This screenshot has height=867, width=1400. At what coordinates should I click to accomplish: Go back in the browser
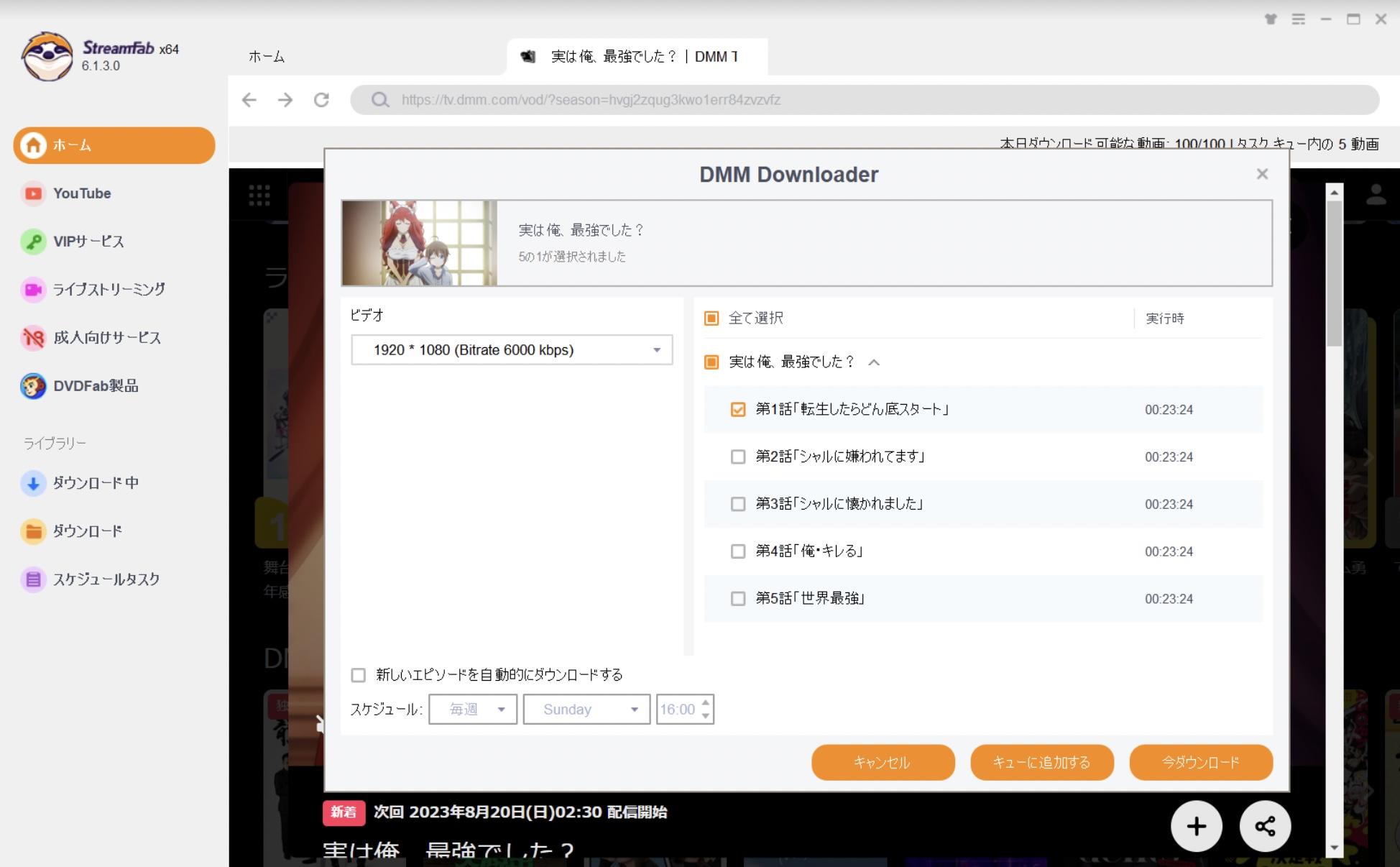click(249, 100)
